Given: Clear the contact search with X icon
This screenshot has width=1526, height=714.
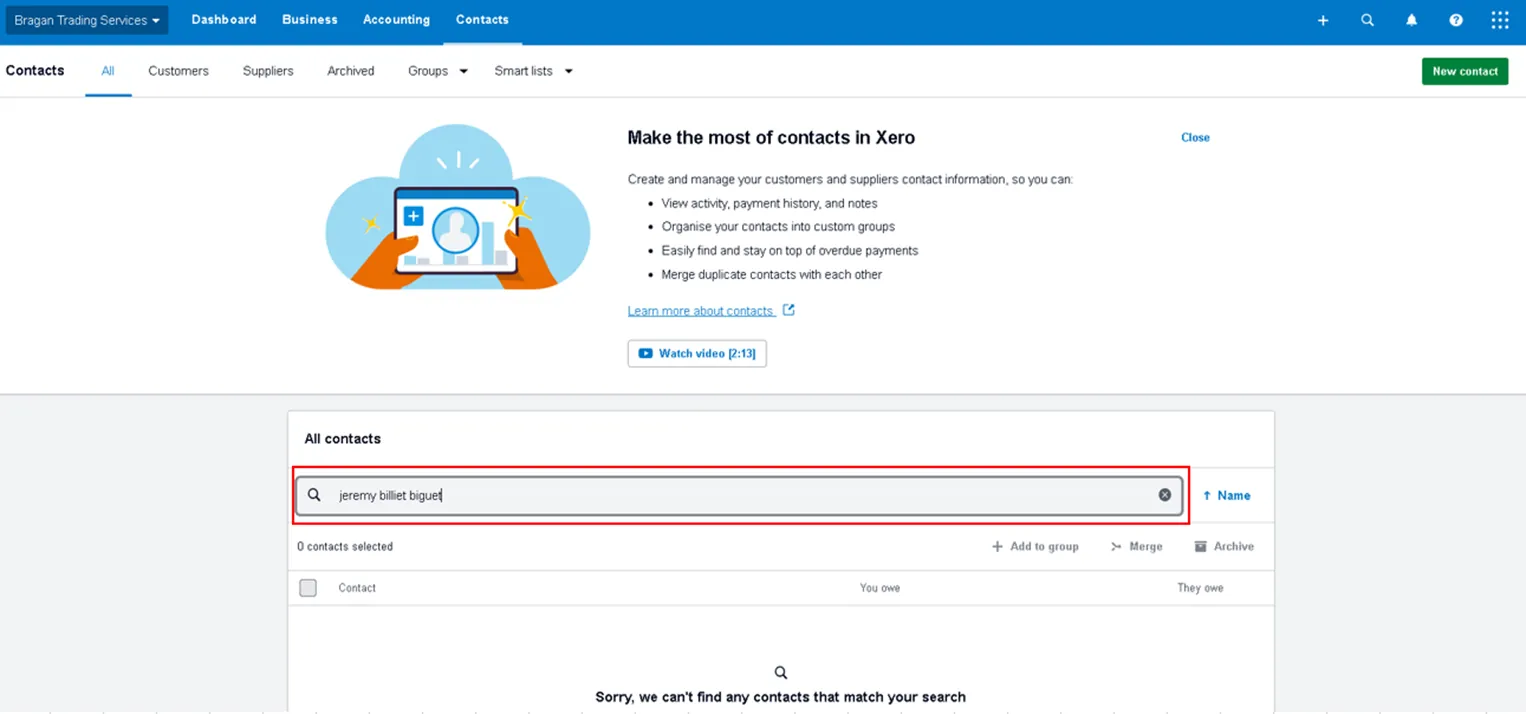Looking at the screenshot, I should (x=1165, y=495).
